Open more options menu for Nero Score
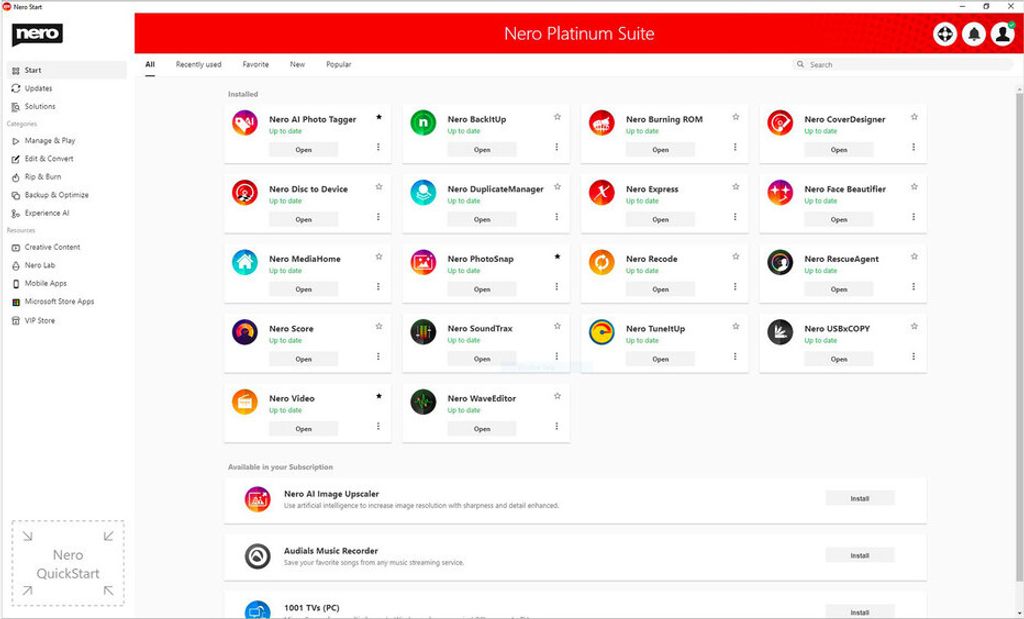 pyautogui.click(x=378, y=357)
